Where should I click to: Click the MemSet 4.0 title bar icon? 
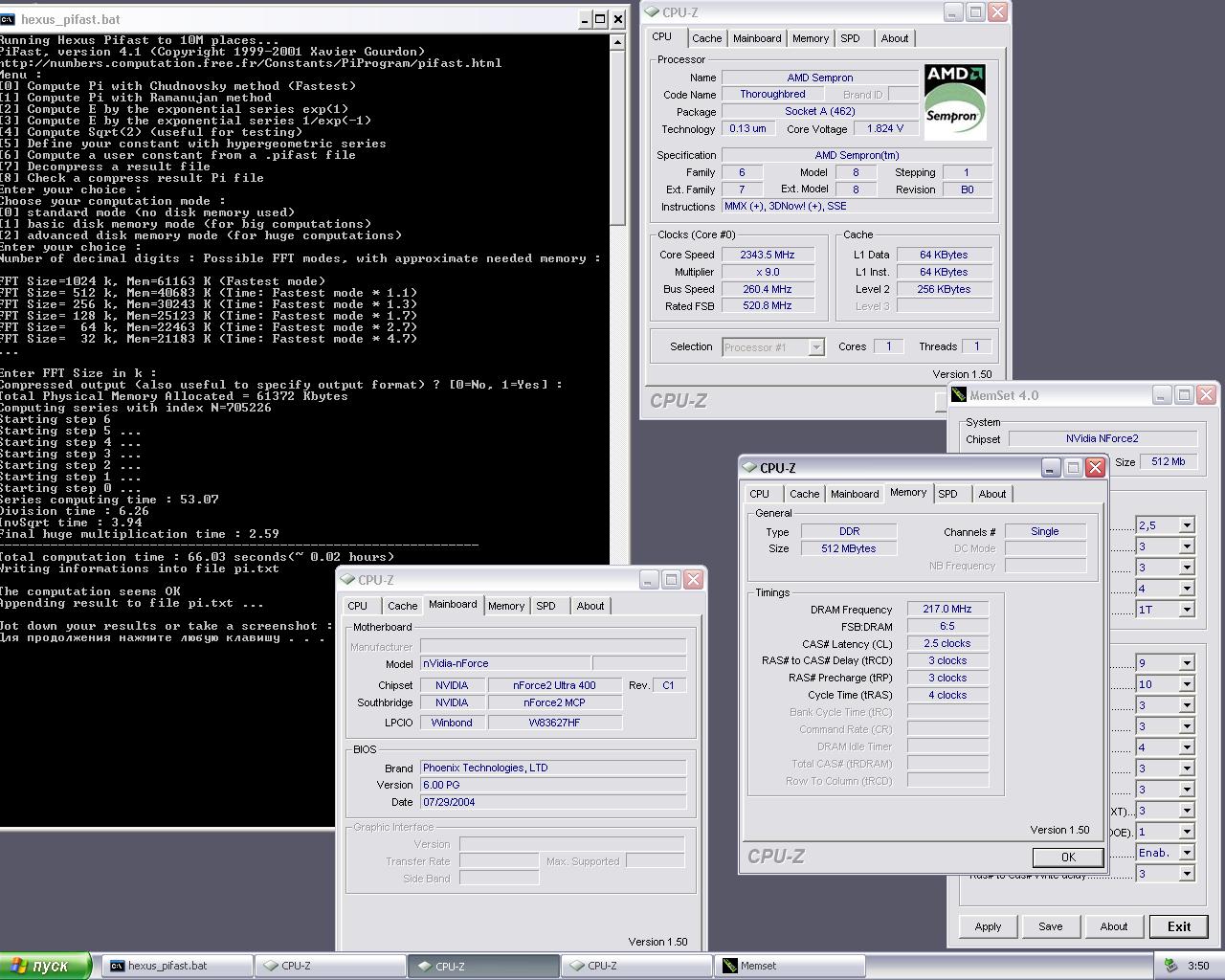click(959, 394)
